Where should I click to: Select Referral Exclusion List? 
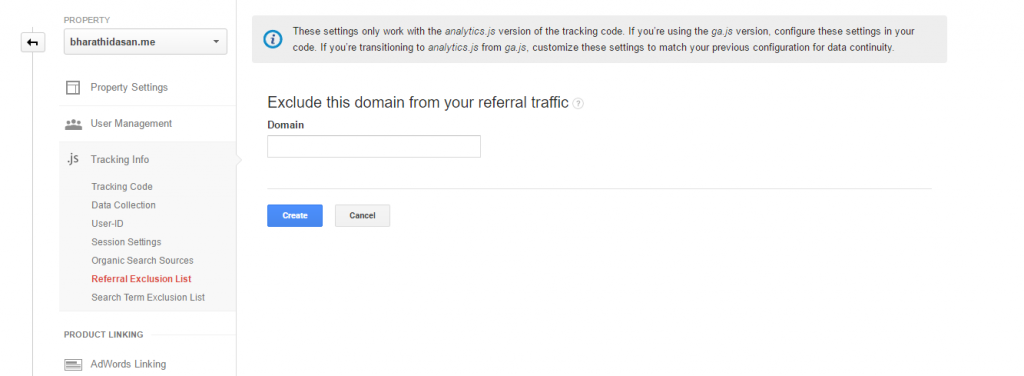(141, 279)
